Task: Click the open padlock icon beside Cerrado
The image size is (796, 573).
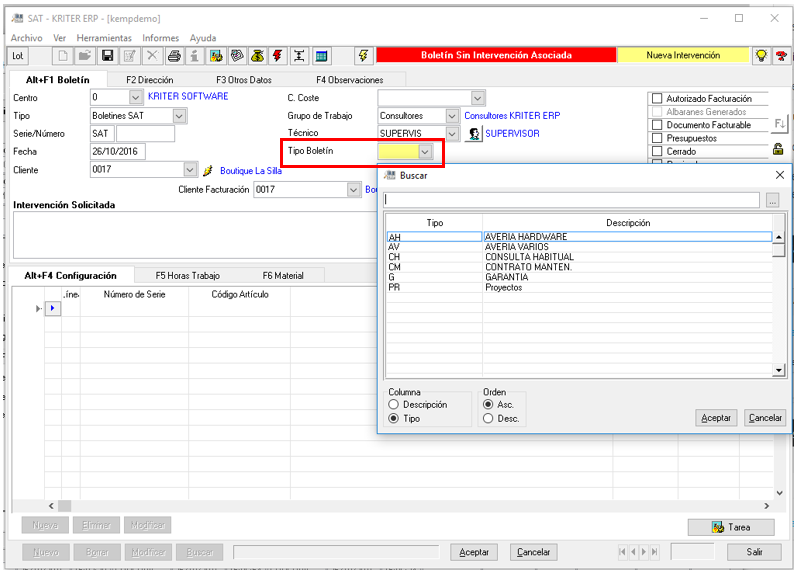Action: pyautogui.click(x=778, y=149)
